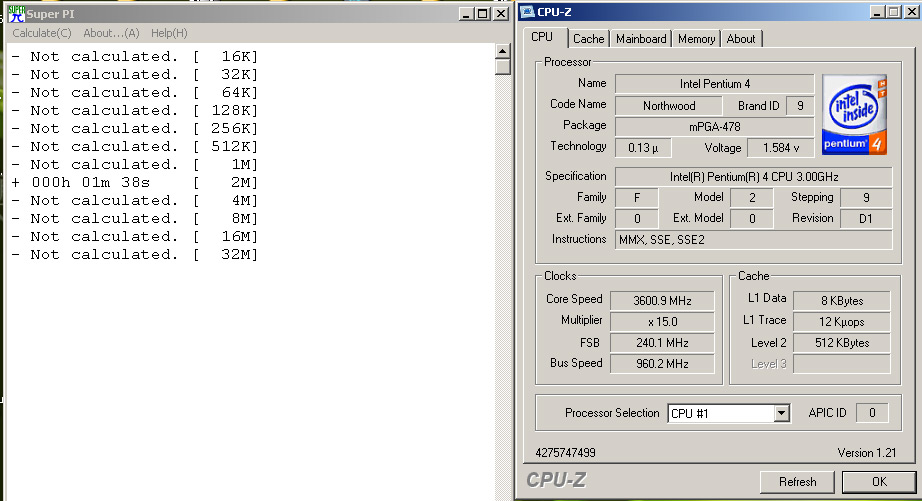Viewport: 922px width, 501px height.
Task: Select the 'Not calculated. [4M]' row
Action: click(135, 201)
